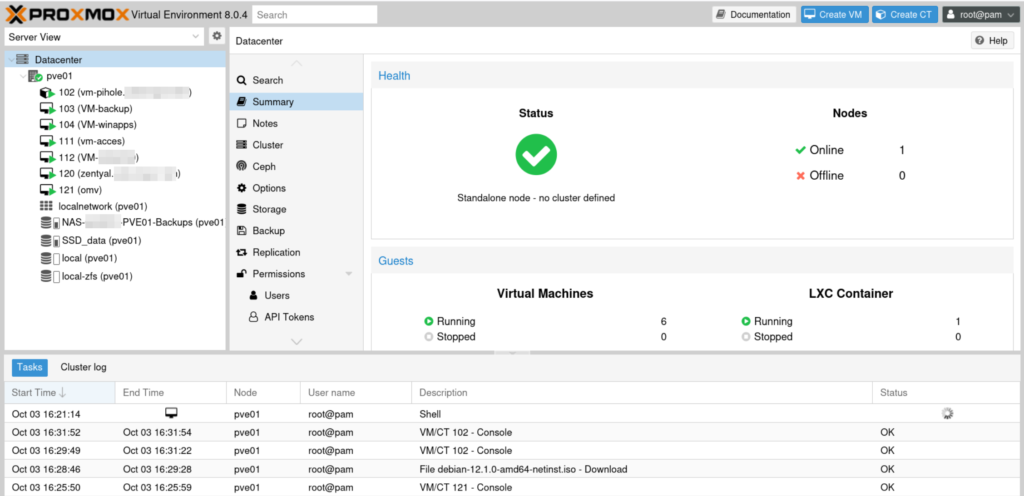1024x496 pixels.
Task: Open the Ceph section in sidebar
Action: coord(263,167)
